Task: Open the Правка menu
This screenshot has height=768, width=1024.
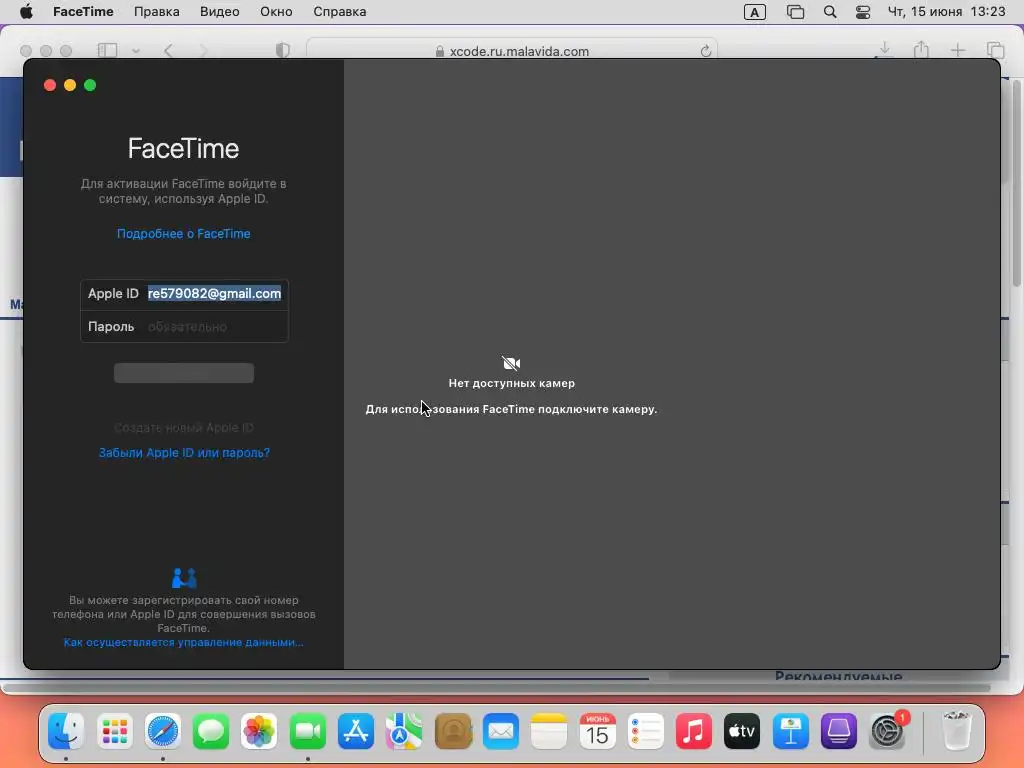Action: (157, 12)
